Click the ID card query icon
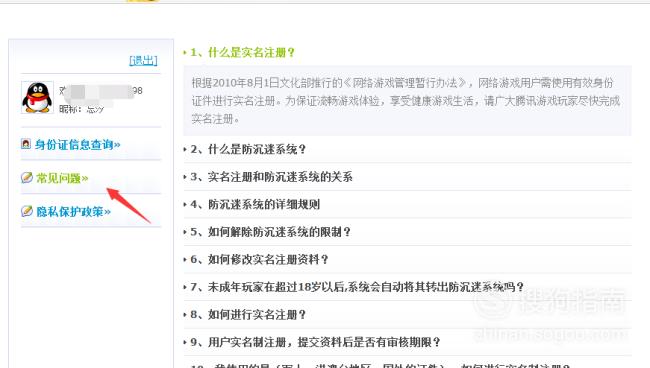Image resolution: width=650 pixels, height=368 pixels. click(x=26, y=144)
